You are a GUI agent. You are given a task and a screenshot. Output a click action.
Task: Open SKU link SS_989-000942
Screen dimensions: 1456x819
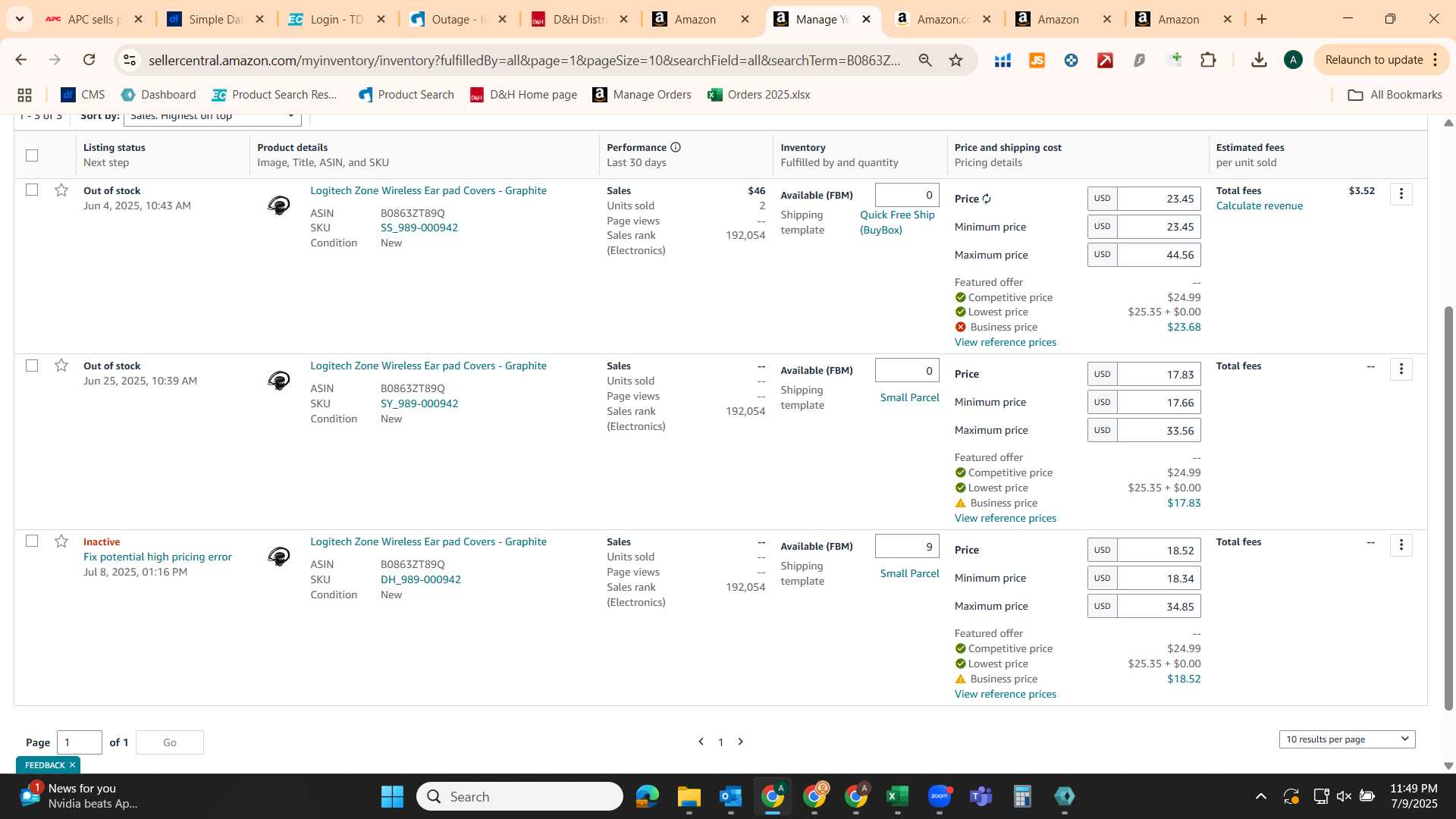(419, 227)
